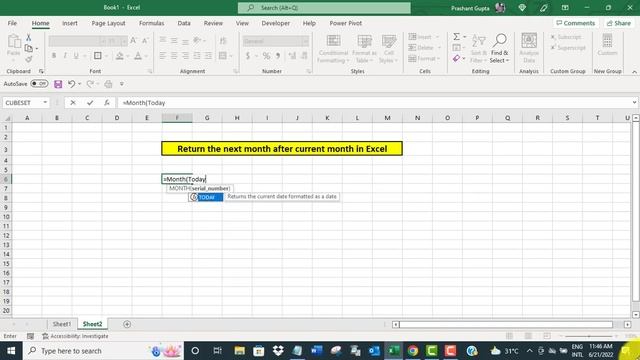Expand the formula bar

click(x=634, y=103)
